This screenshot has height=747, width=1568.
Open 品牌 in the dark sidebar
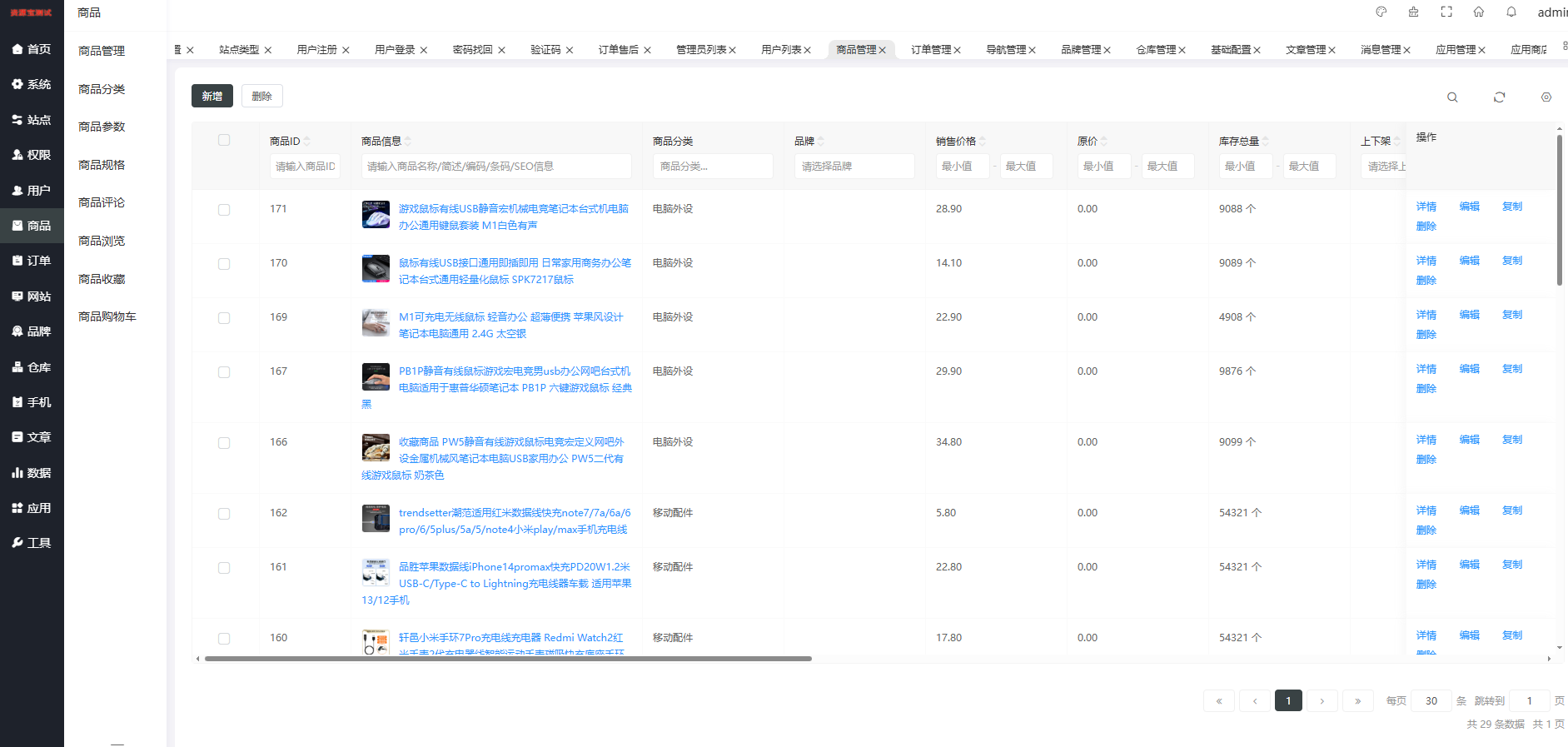click(x=32, y=331)
